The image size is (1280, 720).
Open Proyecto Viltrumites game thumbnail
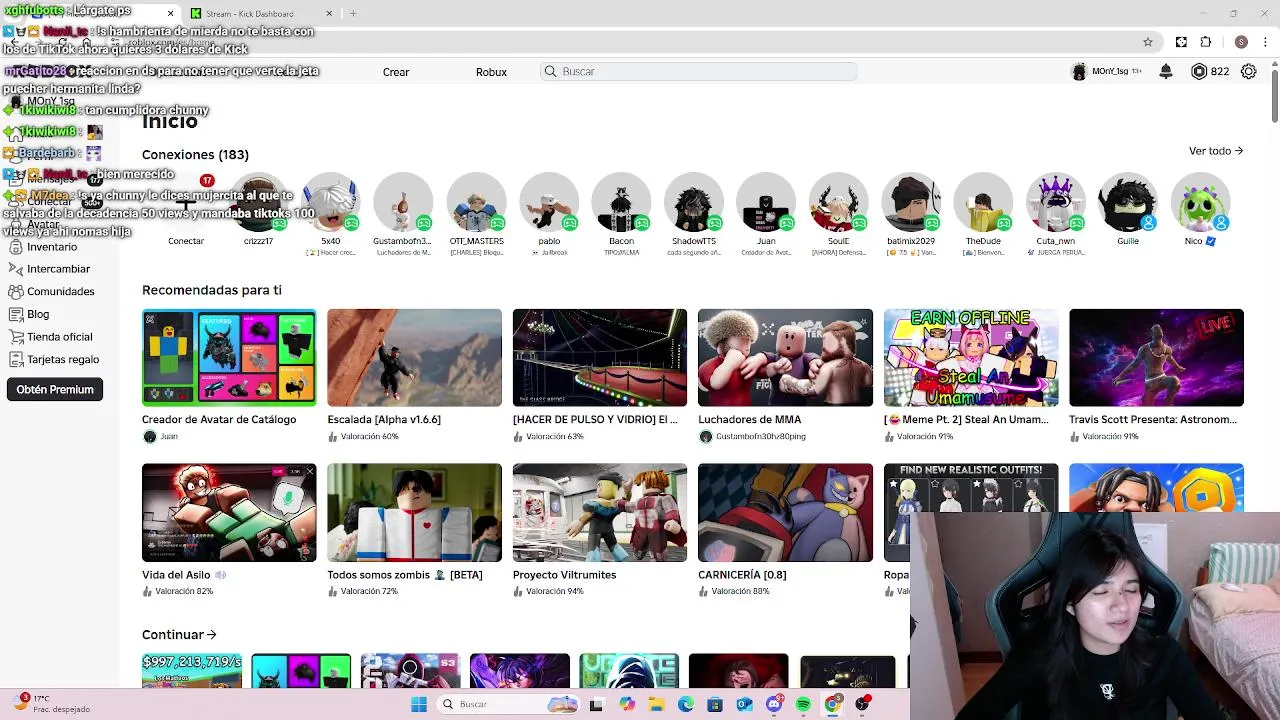coord(600,512)
